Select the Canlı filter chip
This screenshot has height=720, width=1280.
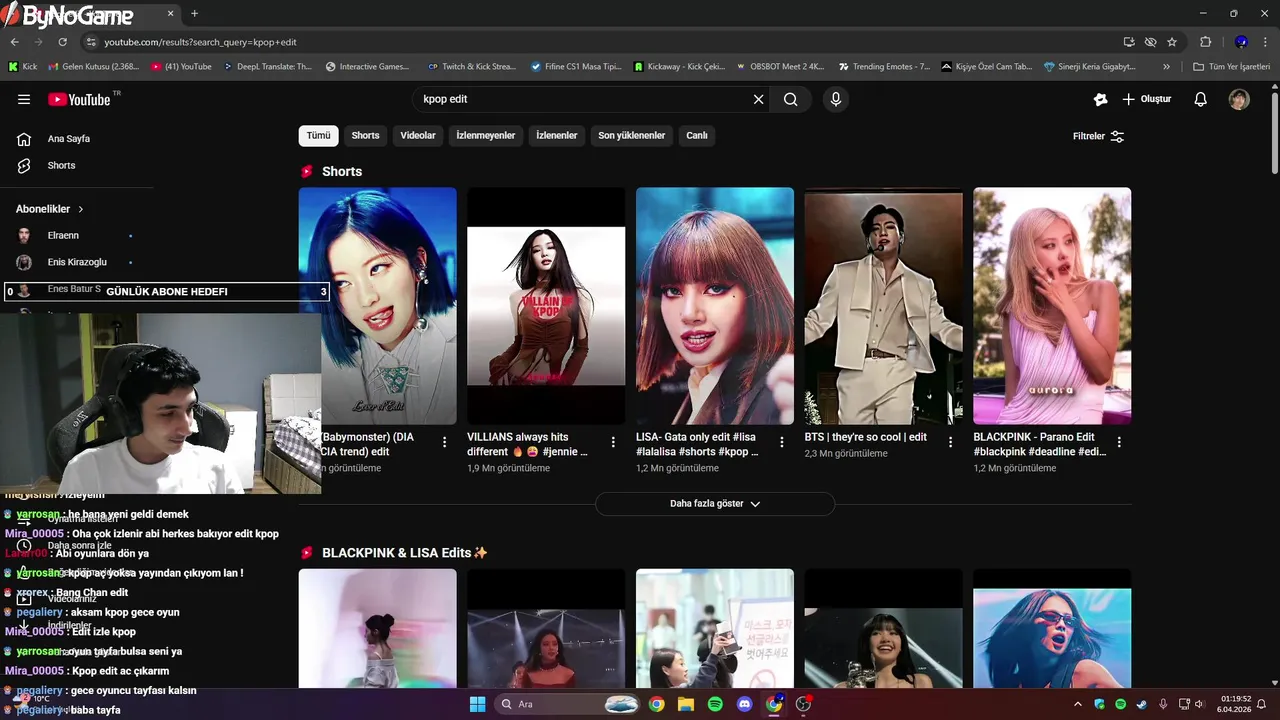(697, 136)
